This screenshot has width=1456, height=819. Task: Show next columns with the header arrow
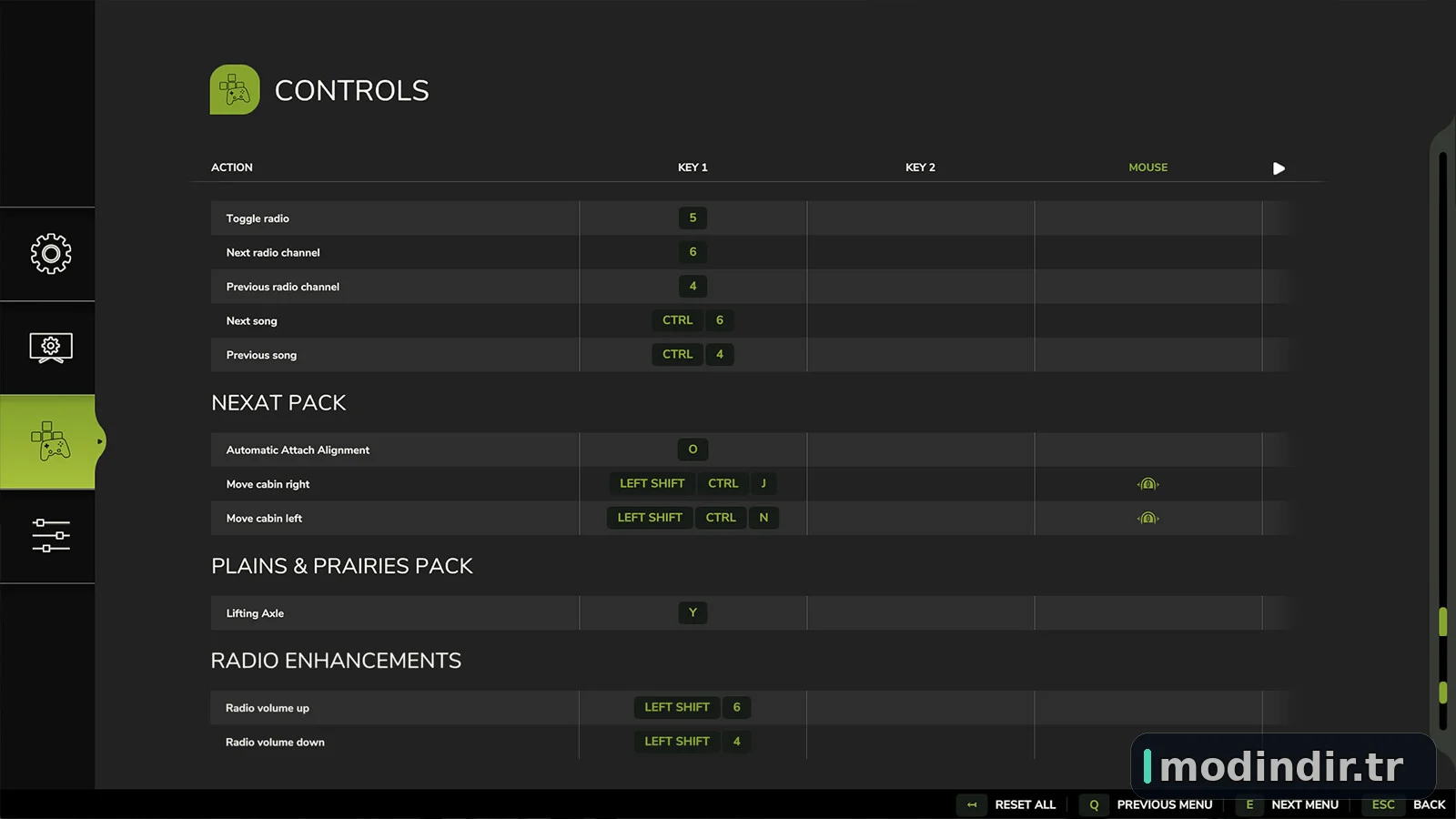click(1279, 168)
